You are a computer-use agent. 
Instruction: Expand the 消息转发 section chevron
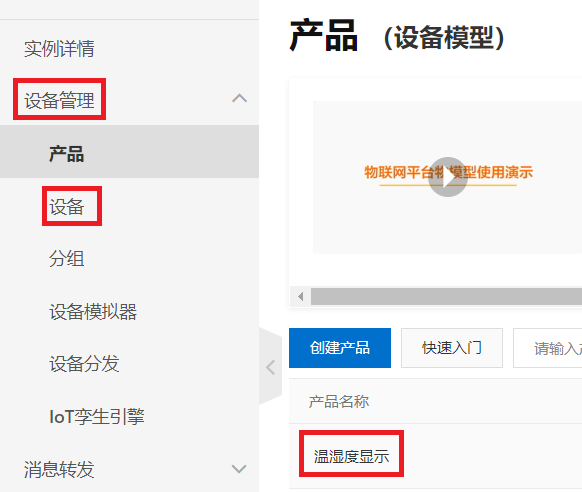pyautogui.click(x=239, y=469)
